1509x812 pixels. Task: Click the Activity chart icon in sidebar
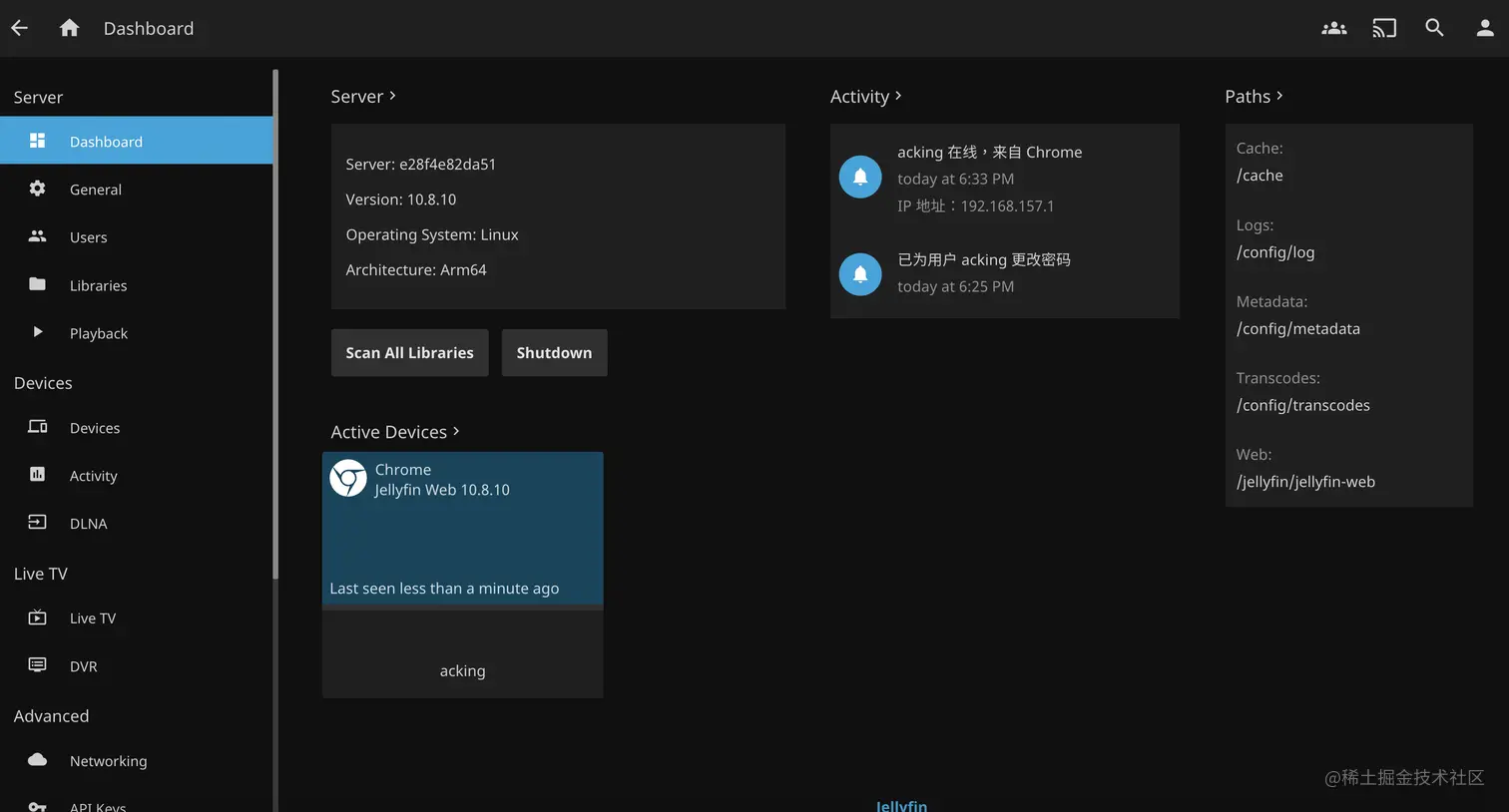click(x=37, y=475)
